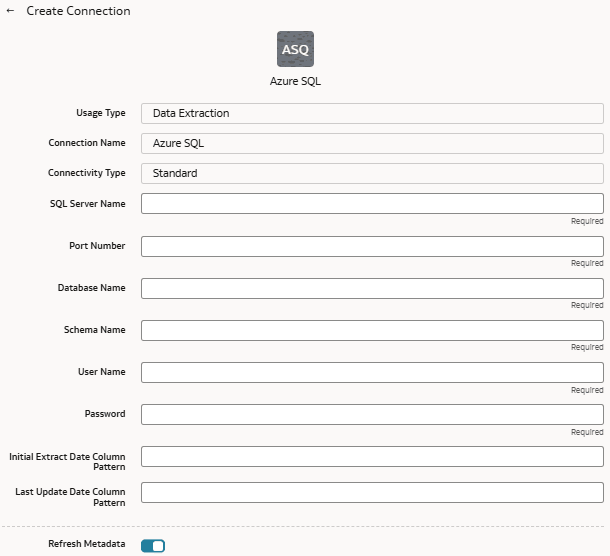Click the Connectivity Type label

click(x=86, y=173)
